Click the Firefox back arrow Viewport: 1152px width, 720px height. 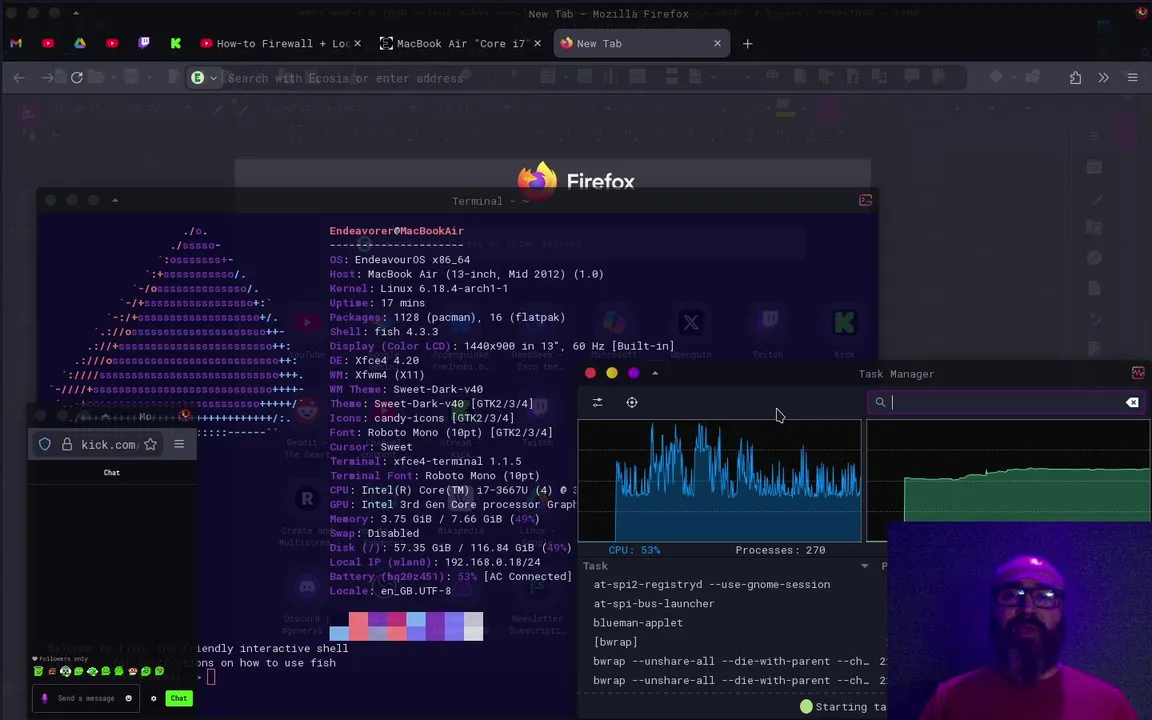(x=19, y=78)
